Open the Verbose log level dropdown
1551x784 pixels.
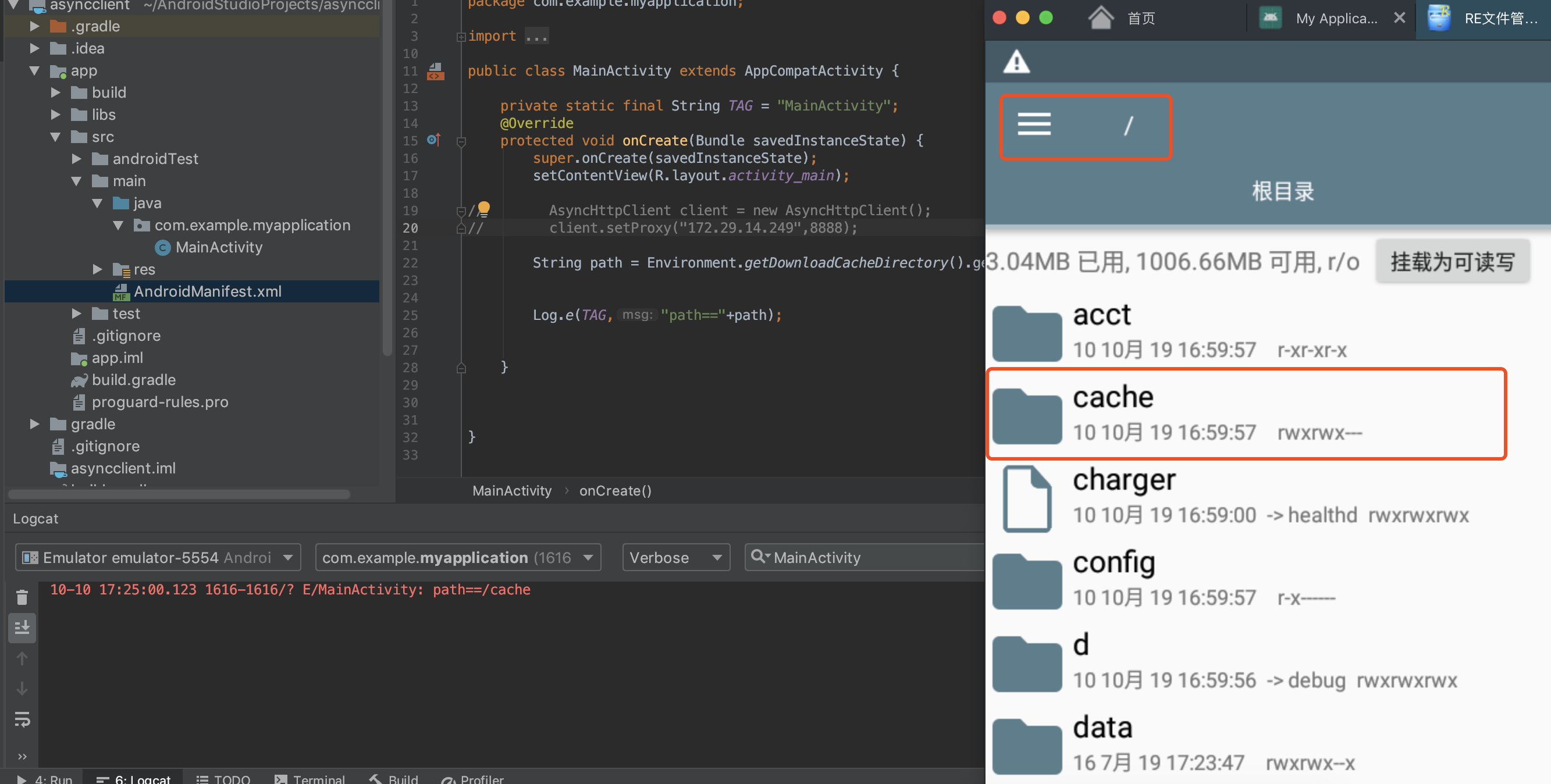(675, 558)
